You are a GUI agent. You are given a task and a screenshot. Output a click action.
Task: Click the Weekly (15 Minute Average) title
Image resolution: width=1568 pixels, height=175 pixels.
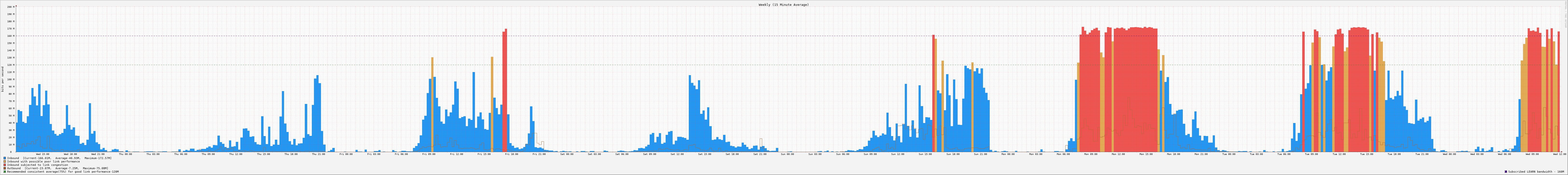pos(783,5)
